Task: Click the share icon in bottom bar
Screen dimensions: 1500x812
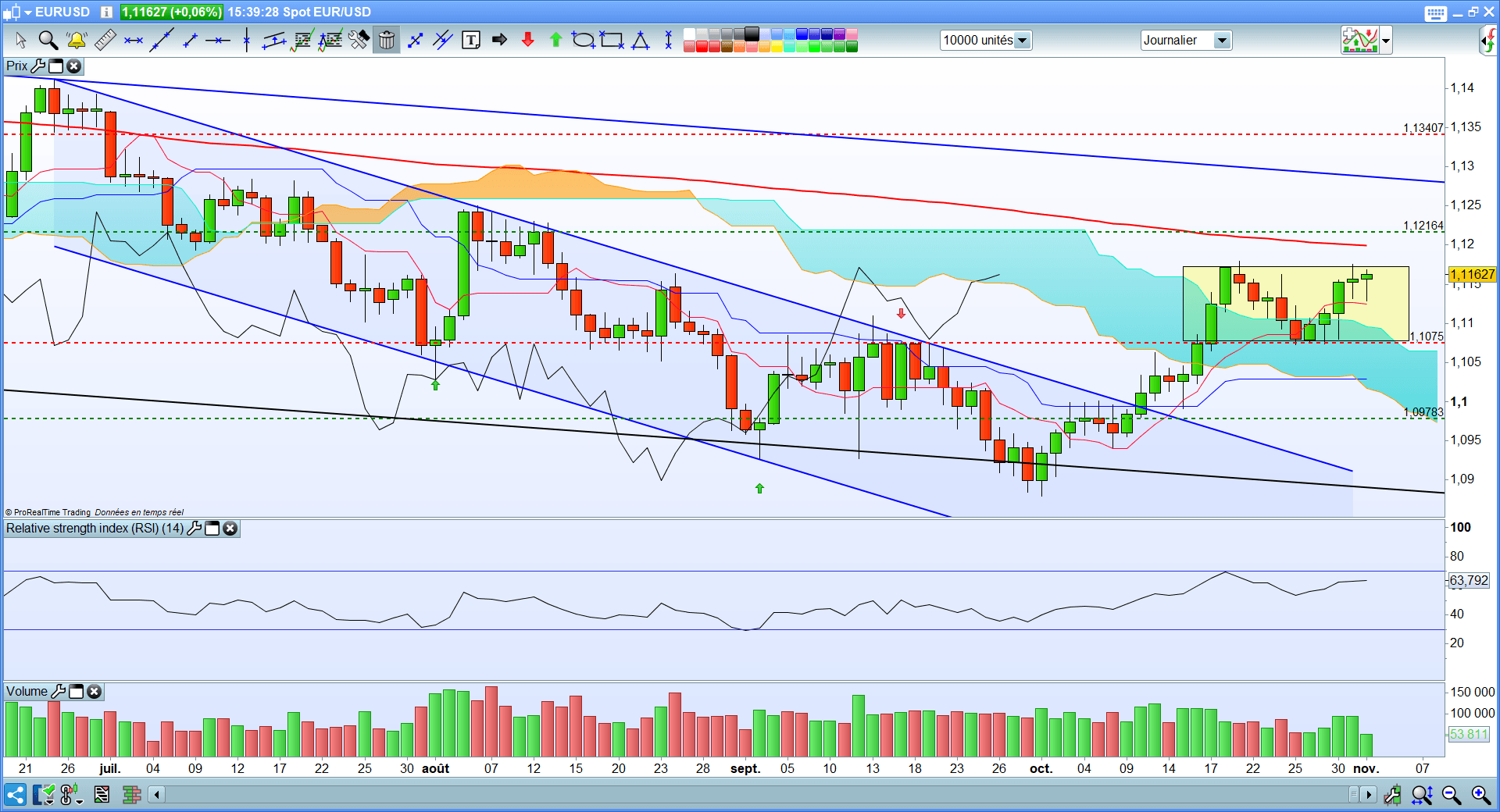Action: pos(15,795)
